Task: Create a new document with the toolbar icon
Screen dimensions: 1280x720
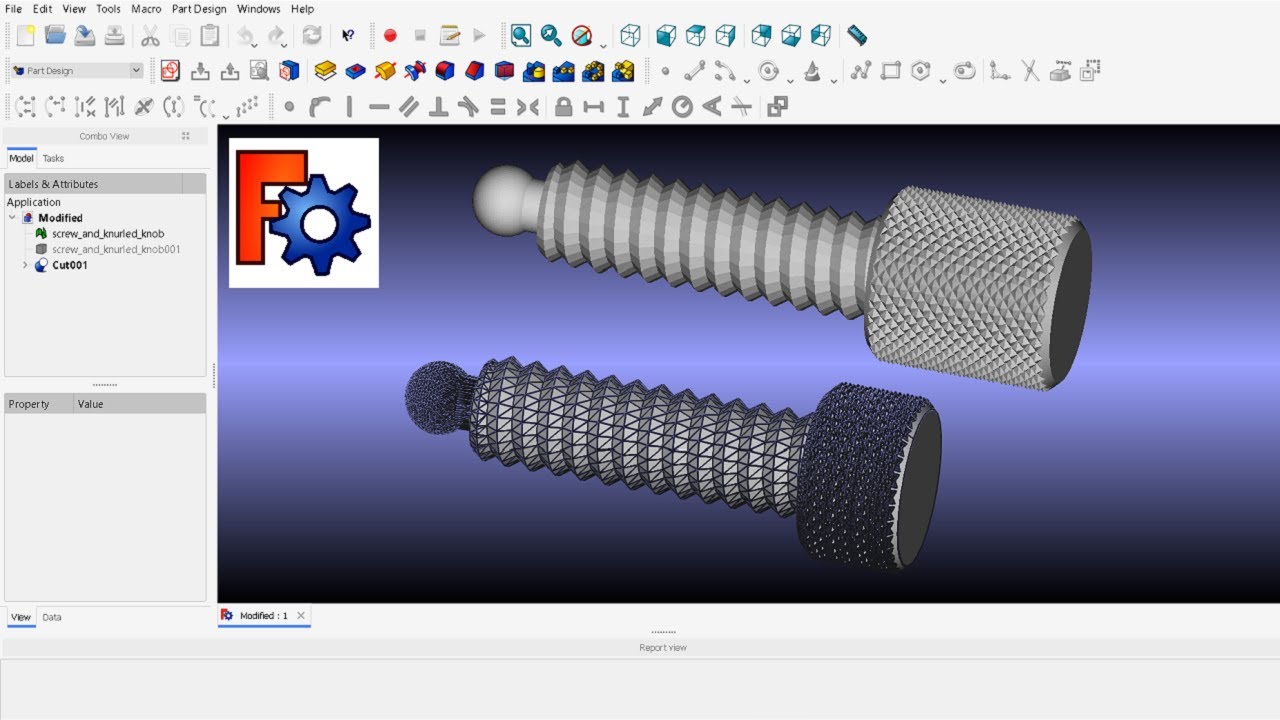Action: click(x=26, y=36)
